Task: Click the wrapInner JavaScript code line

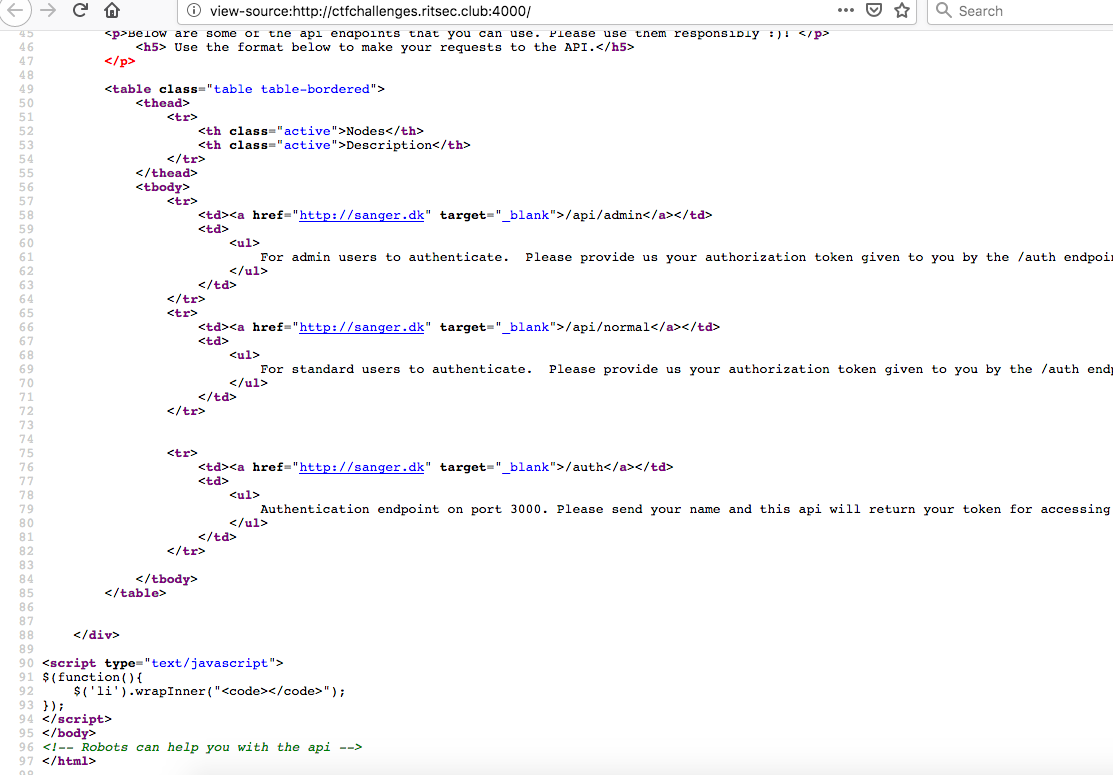Action: (x=209, y=691)
